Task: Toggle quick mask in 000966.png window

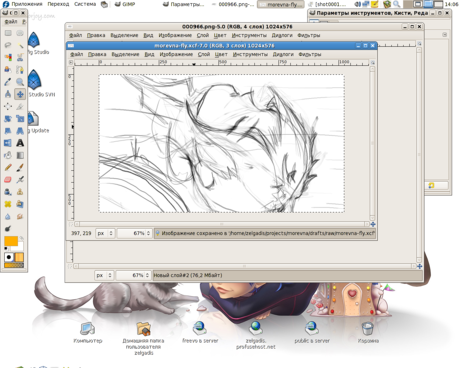Action: [70, 266]
